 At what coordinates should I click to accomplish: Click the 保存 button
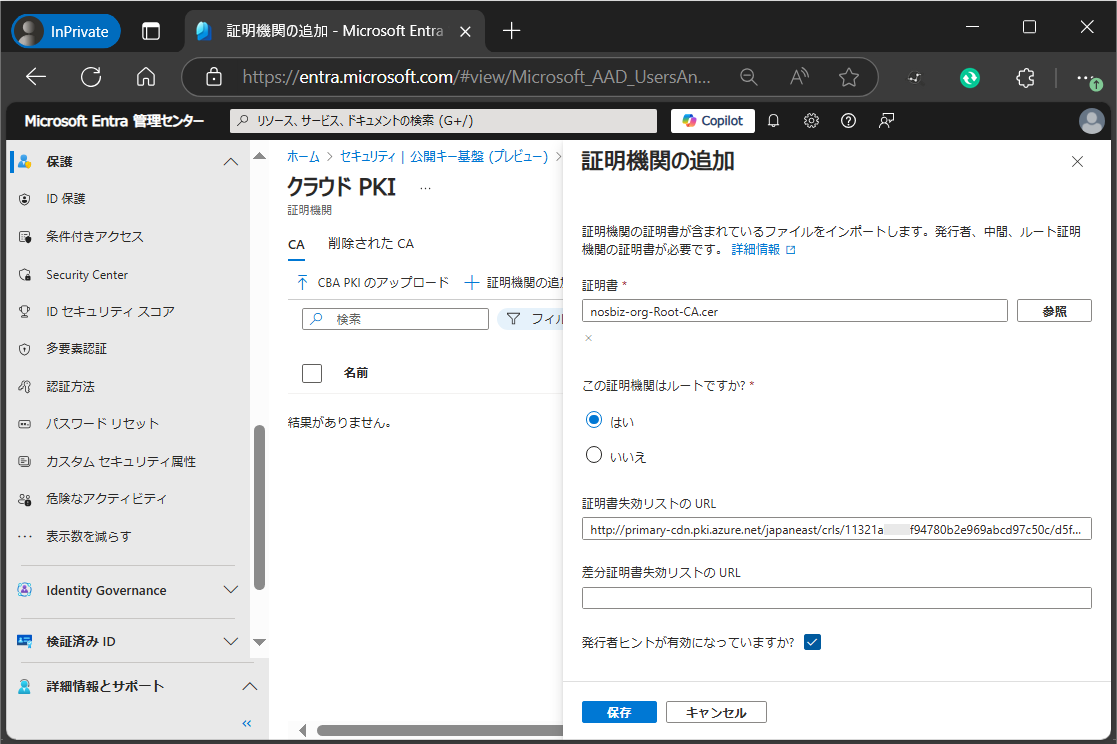coord(619,712)
